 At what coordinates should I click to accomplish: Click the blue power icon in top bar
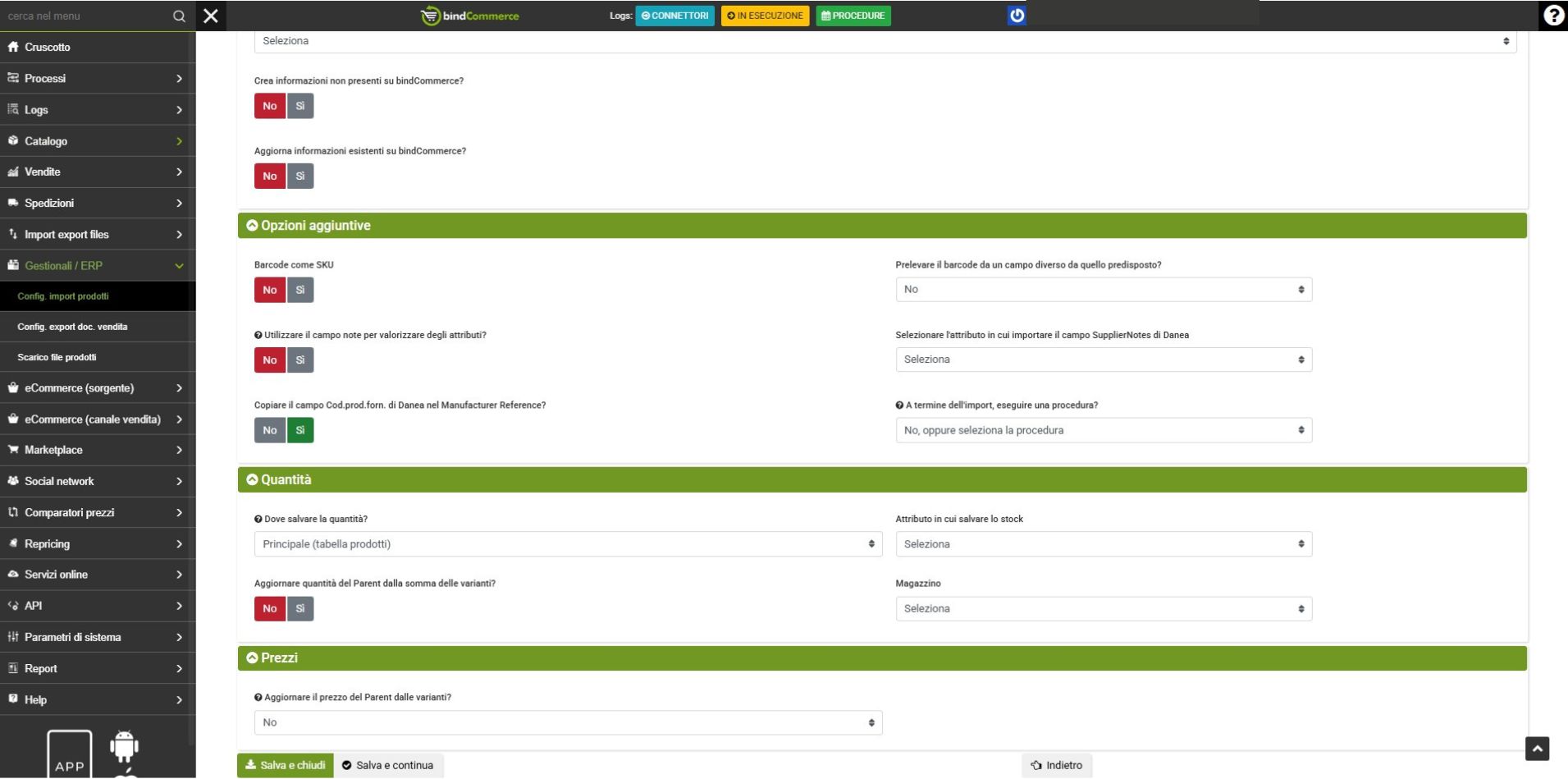pyautogui.click(x=1016, y=16)
